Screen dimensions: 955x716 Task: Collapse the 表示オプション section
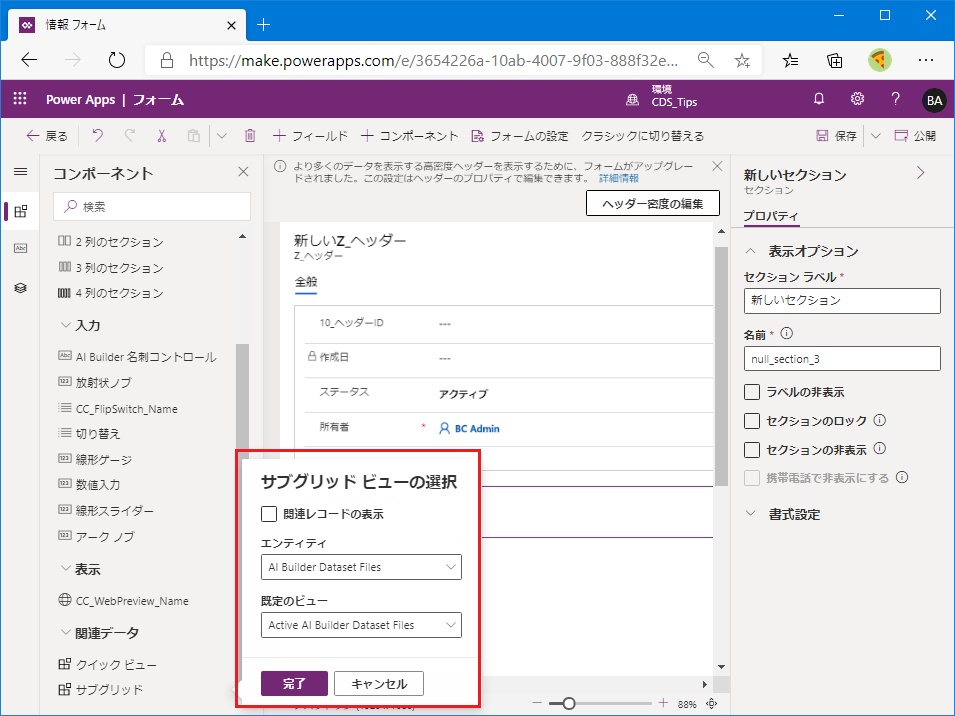coord(751,251)
